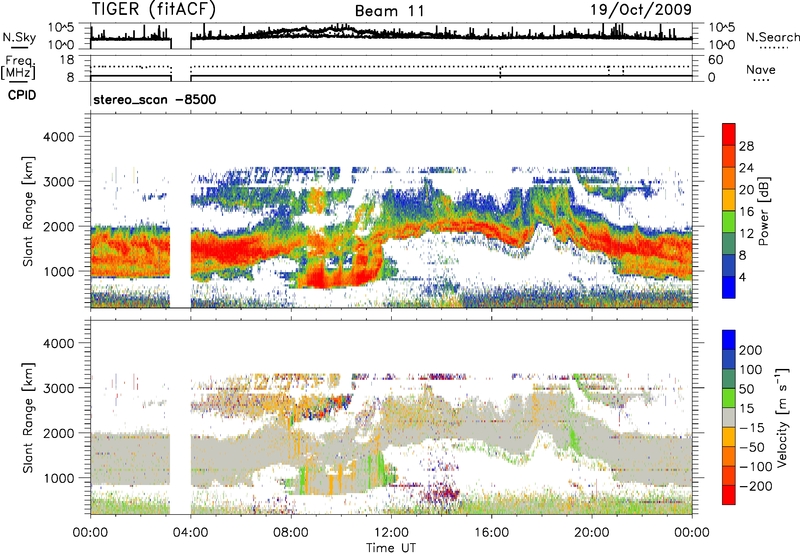
Task: Click the light green 12–16 dB Power colorbar band
Action: pos(729,222)
